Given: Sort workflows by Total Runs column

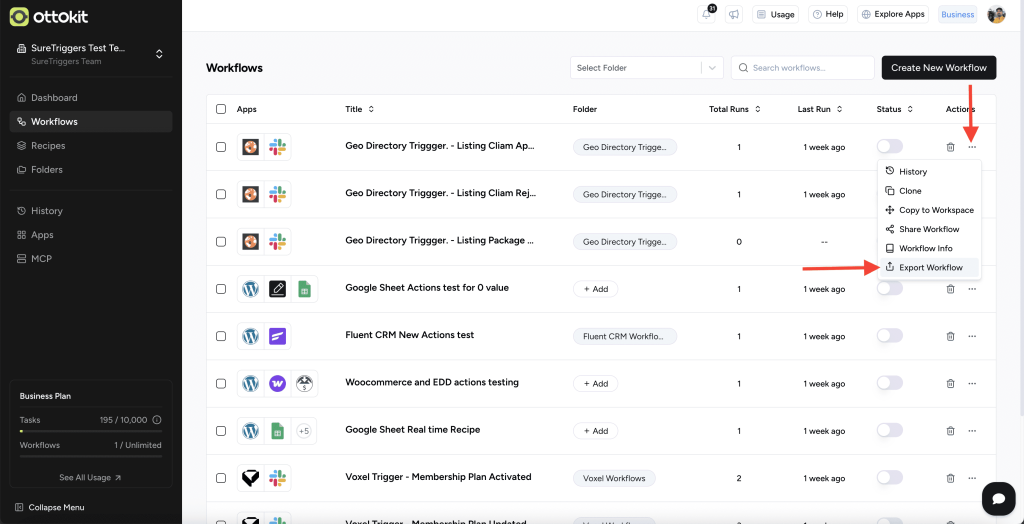Looking at the screenshot, I should 733,109.
